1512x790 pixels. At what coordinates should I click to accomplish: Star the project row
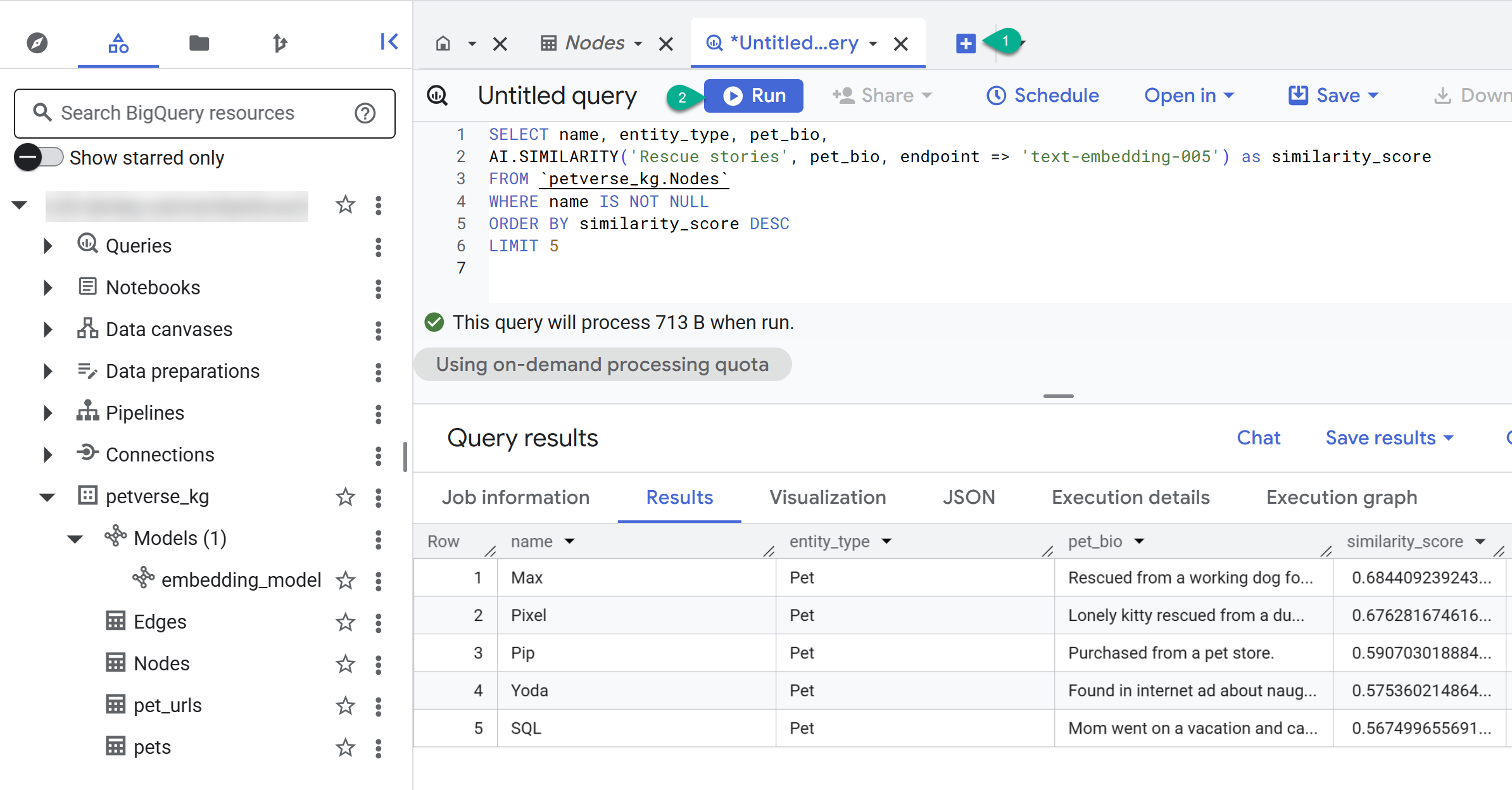tap(345, 204)
